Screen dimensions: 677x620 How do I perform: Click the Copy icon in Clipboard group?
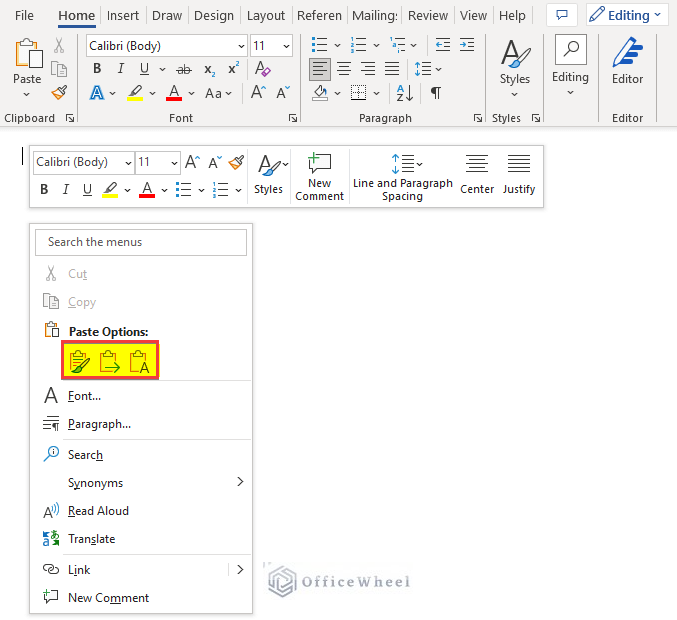[x=59, y=69]
